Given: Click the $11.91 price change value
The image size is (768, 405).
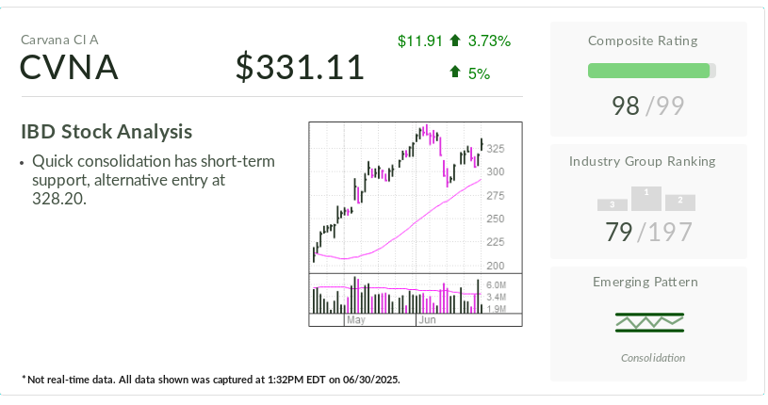Looking at the screenshot, I should coord(420,41).
